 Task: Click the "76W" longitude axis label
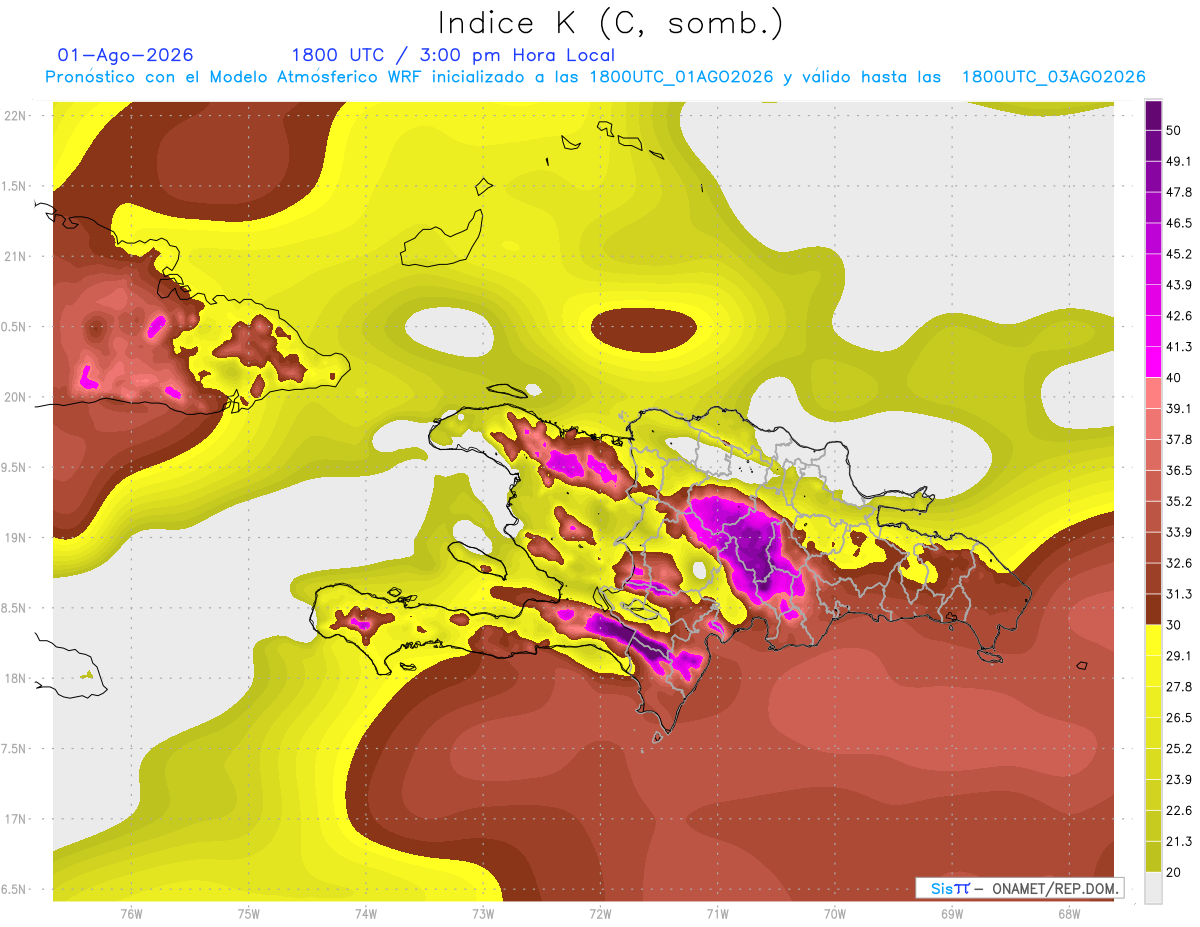coord(131,914)
